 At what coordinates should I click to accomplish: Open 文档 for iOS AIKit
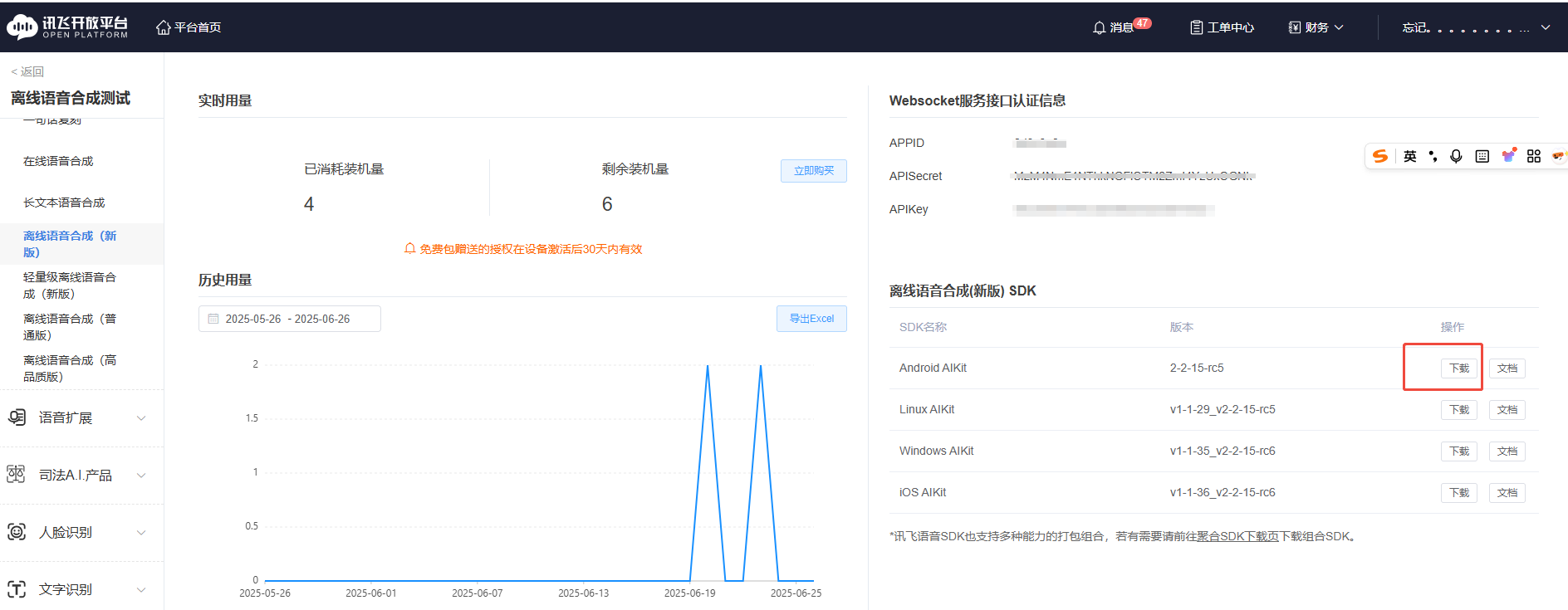(x=1507, y=492)
